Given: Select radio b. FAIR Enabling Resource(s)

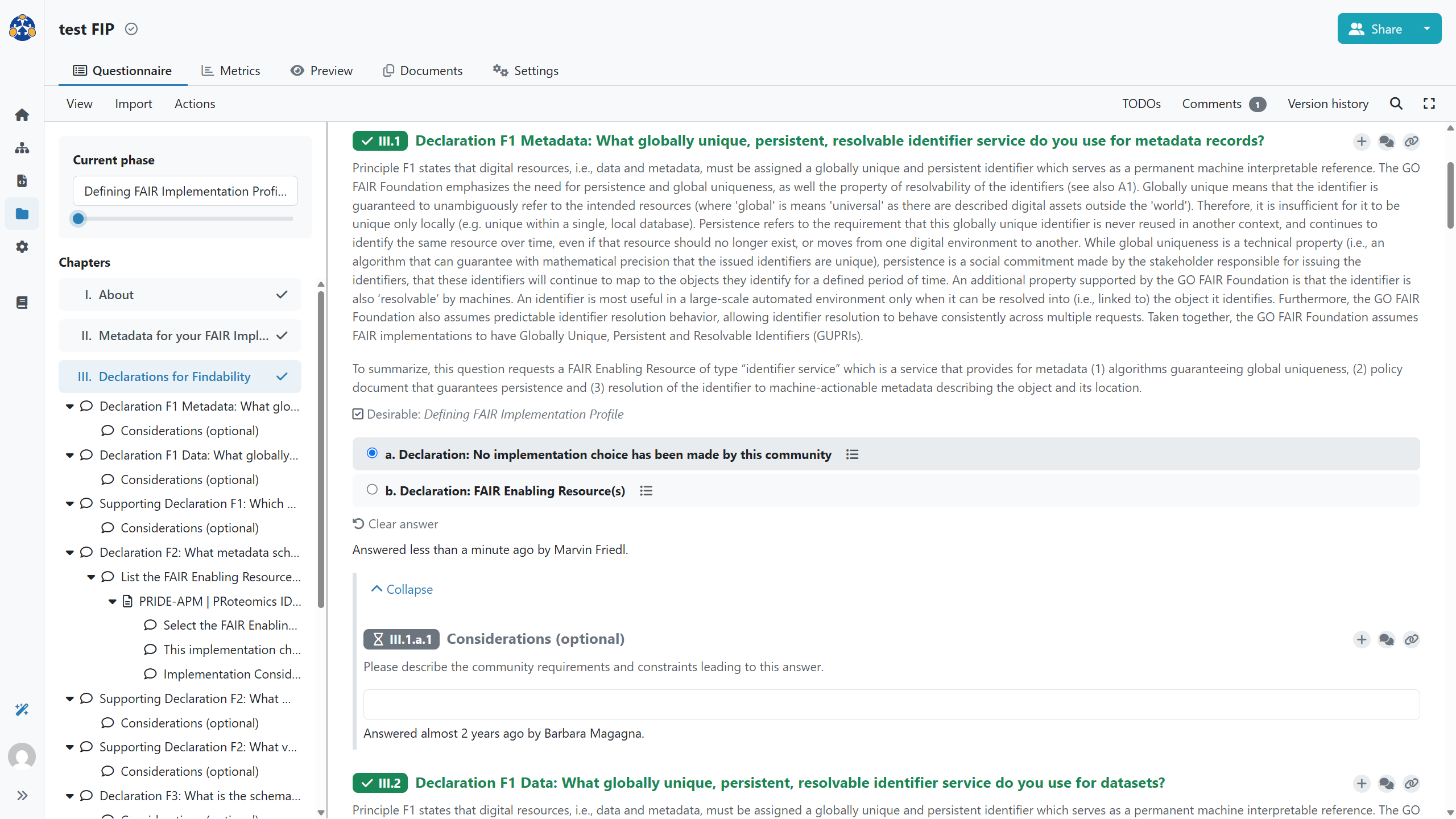Looking at the screenshot, I should (372, 490).
